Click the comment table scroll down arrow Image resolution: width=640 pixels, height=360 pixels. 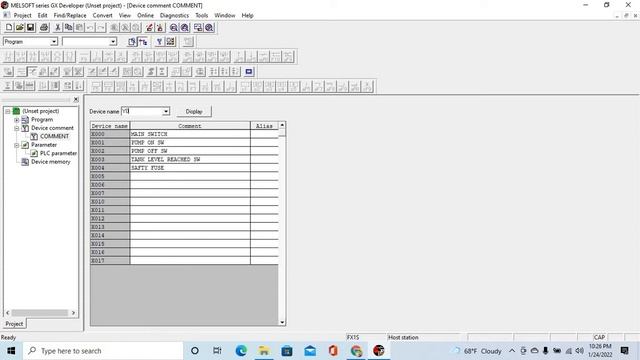point(282,322)
